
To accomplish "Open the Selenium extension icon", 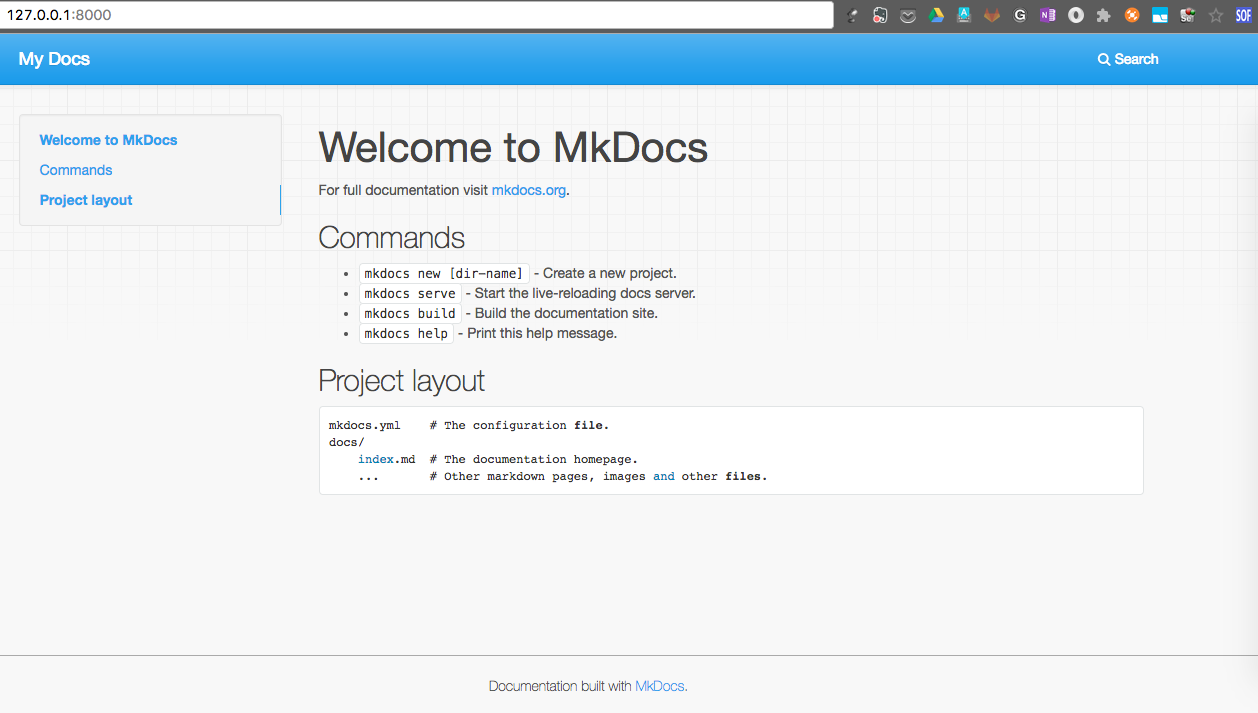I will 1188,15.
